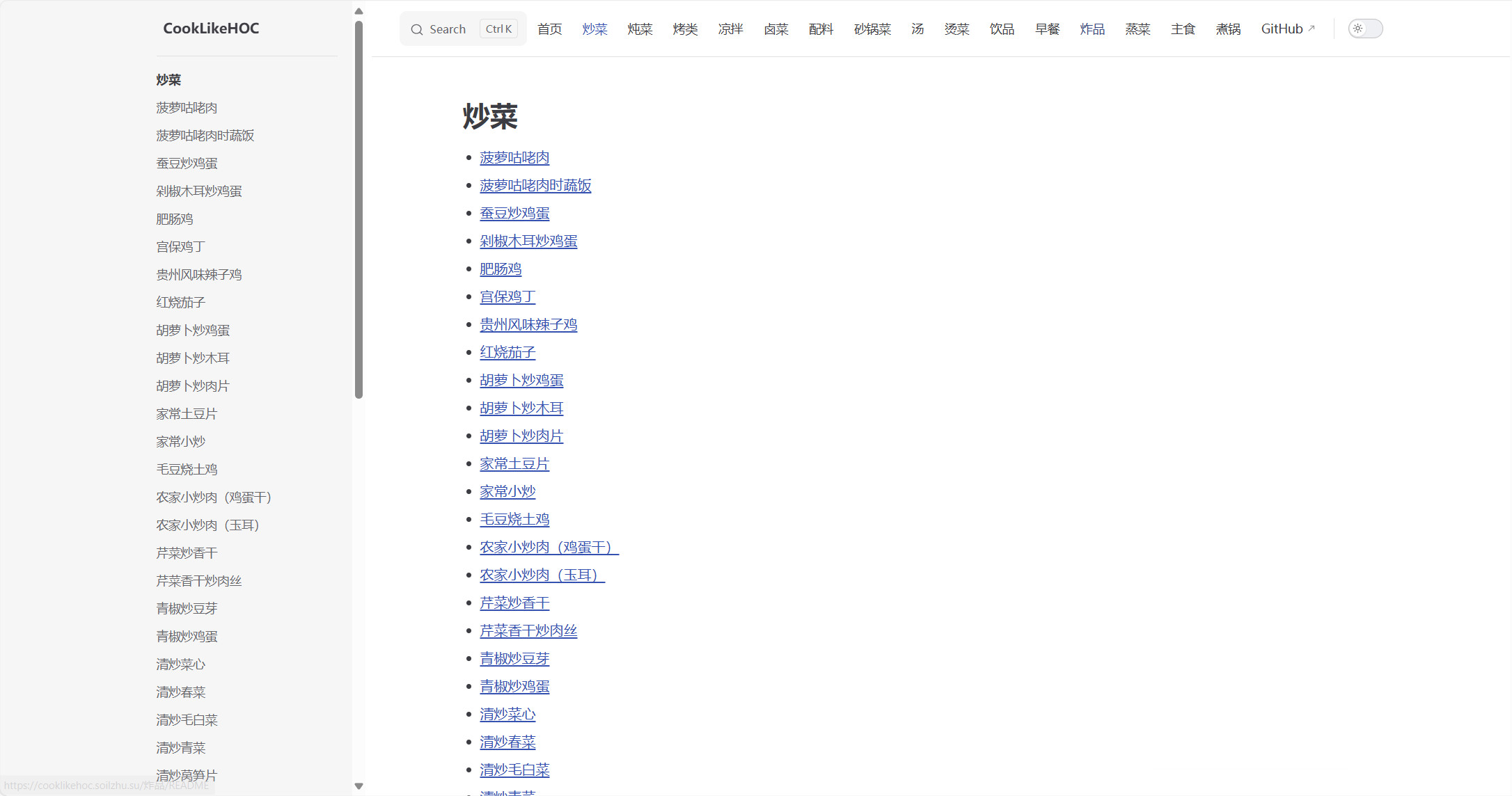Image resolution: width=1512 pixels, height=796 pixels.
Task: Click the CookLikeHOC site title
Action: (211, 29)
